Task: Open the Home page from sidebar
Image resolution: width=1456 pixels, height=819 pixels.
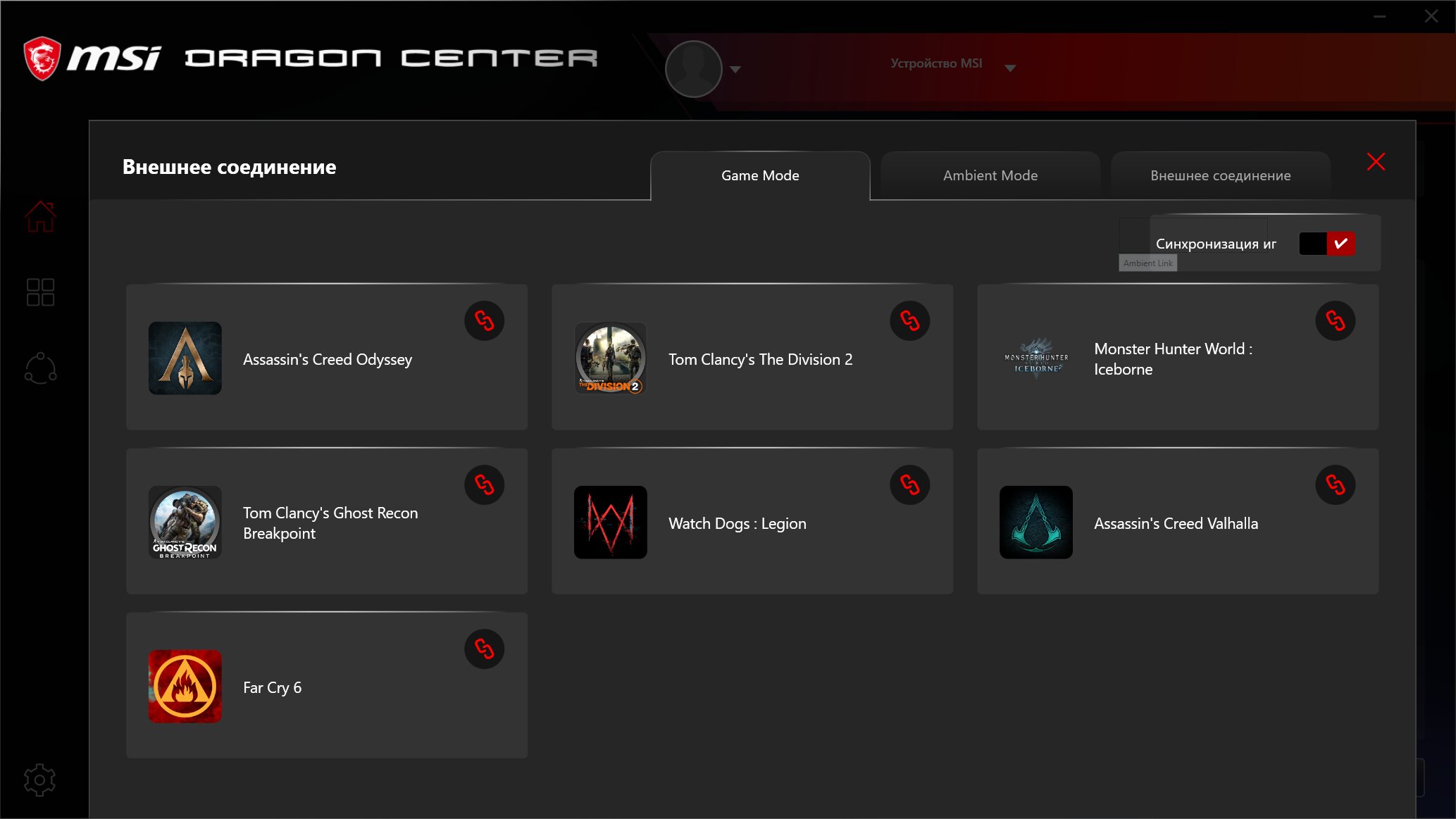Action: click(x=40, y=216)
